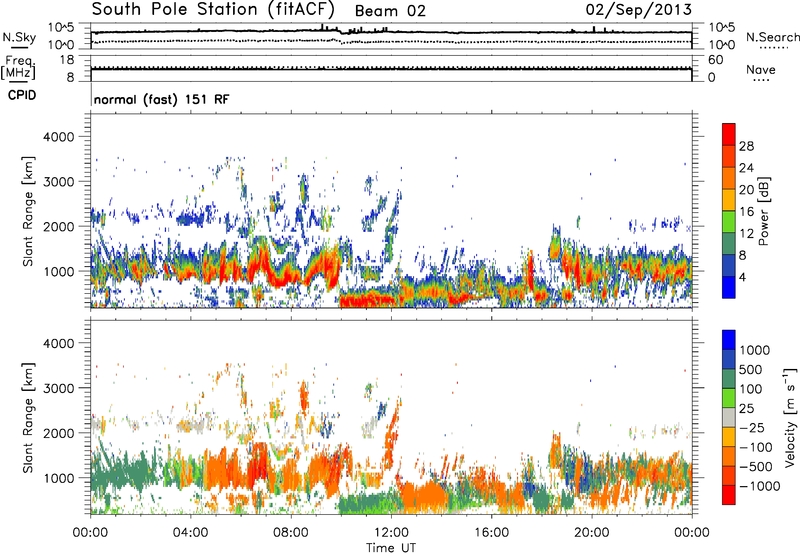Image resolution: width=800 pixels, height=554 pixels.
Task: Click the left '10^5' N.Sky axis tick
Action: (61, 28)
